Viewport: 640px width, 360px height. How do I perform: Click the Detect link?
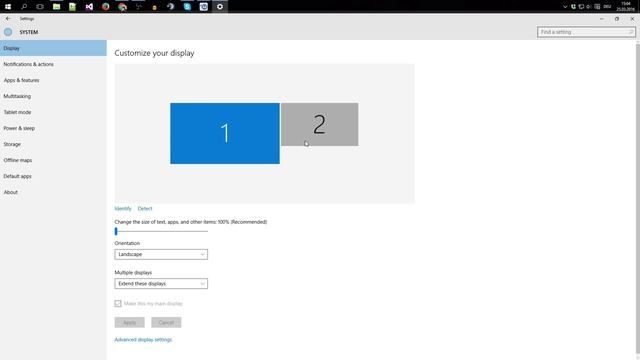pyautogui.click(x=145, y=209)
